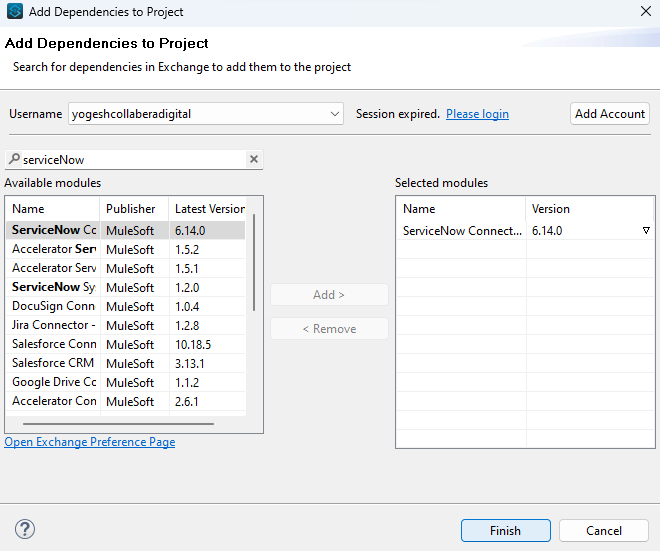The height and width of the screenshot is (551, 660).
Task: Open the Username dropdown list
Action: pos(334,114)
